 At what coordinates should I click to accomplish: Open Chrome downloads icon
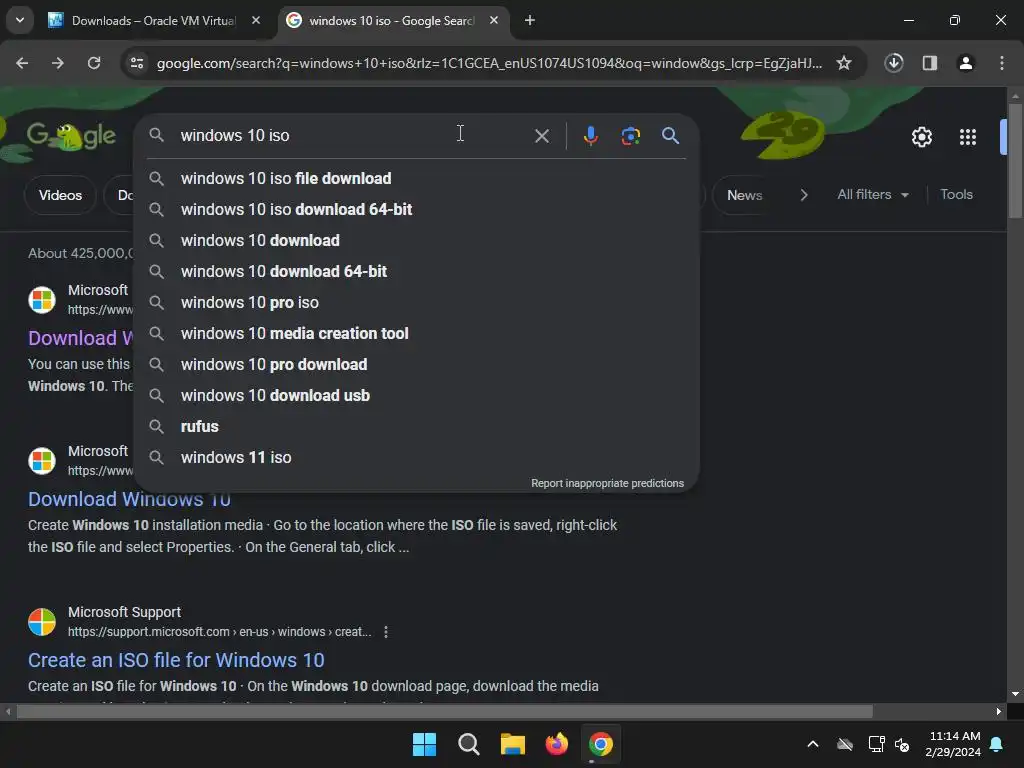[893, 63]
